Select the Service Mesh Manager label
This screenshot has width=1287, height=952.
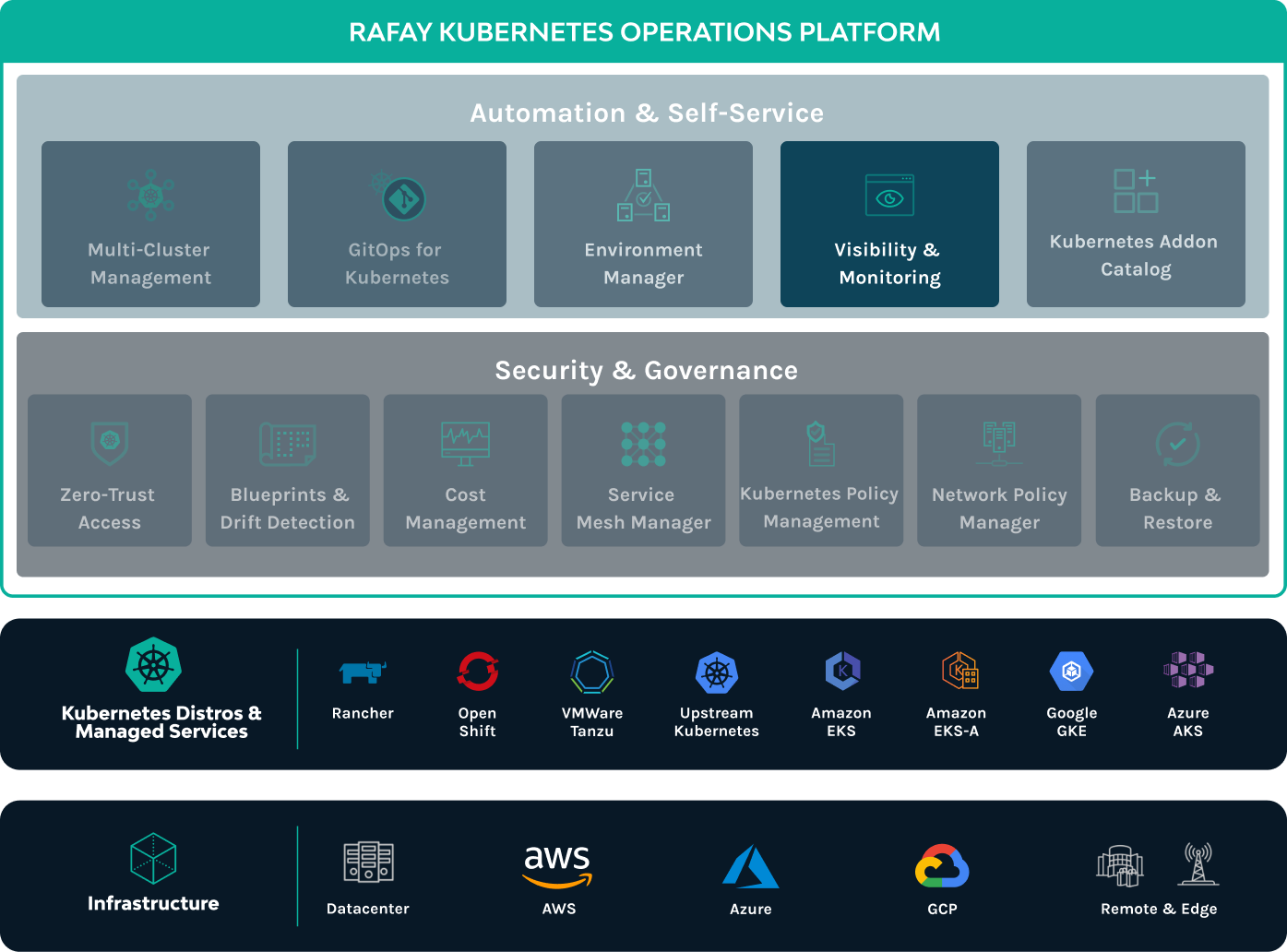[x=643, y=508]
